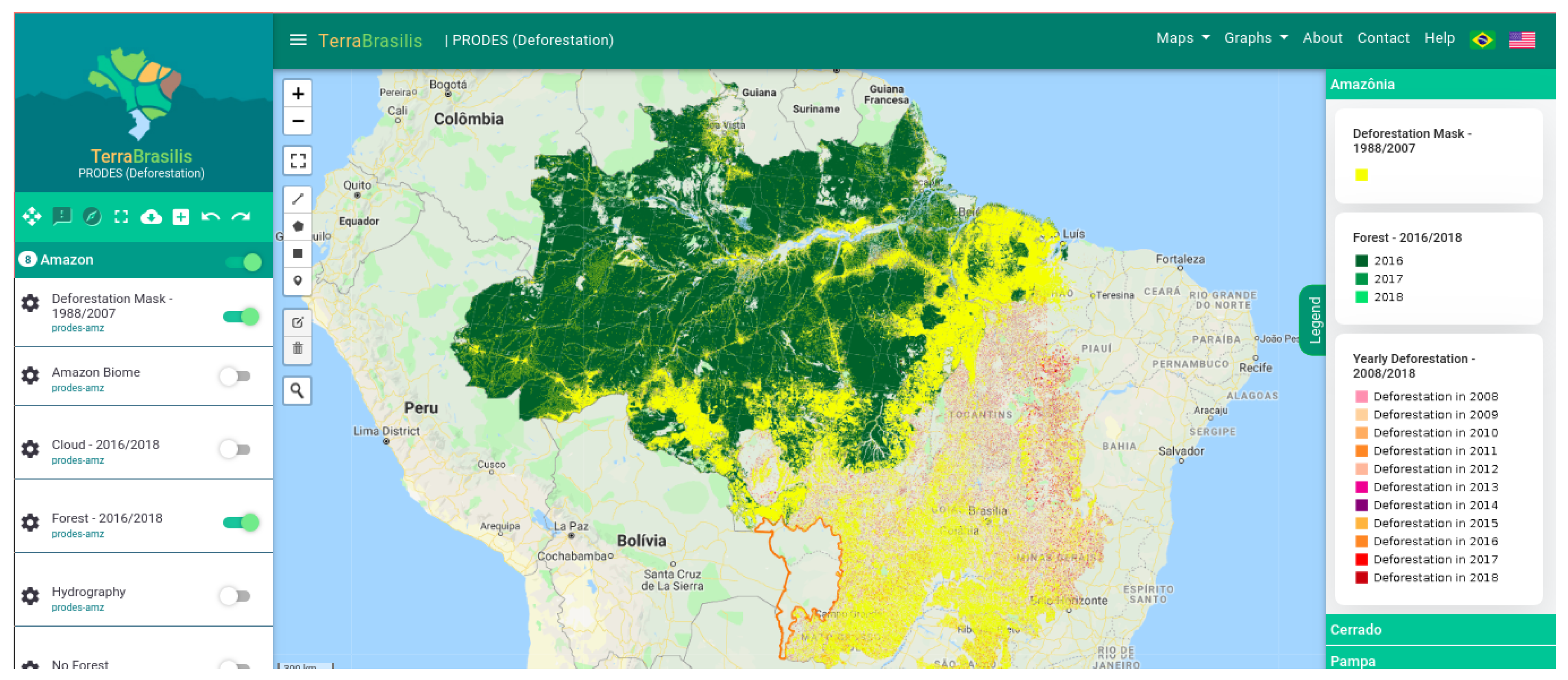Disable the Deforestation Mask - 1988/2007 layer
Image resolution: width=1568 pixels, height=680 pixels.
coord(242,316)
